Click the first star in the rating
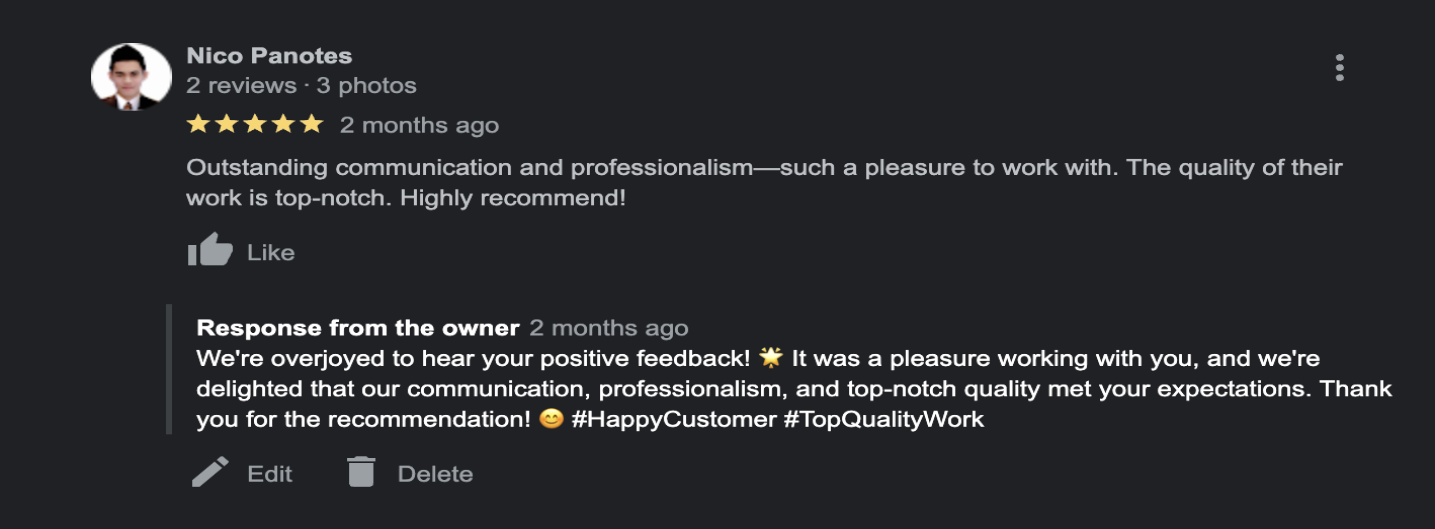 [x=198, y=124]
